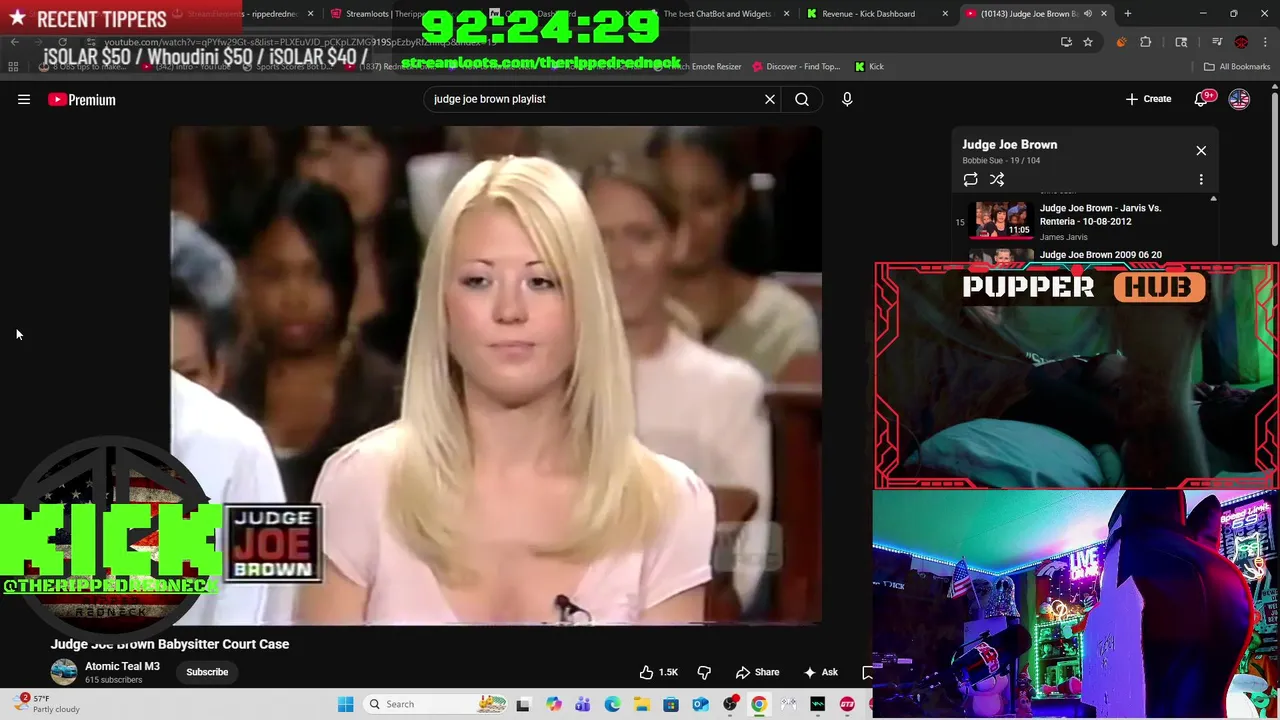The image size is (1280, 720).
Task: Go to YouTube Premium home logo
Action: pos(82,99)
